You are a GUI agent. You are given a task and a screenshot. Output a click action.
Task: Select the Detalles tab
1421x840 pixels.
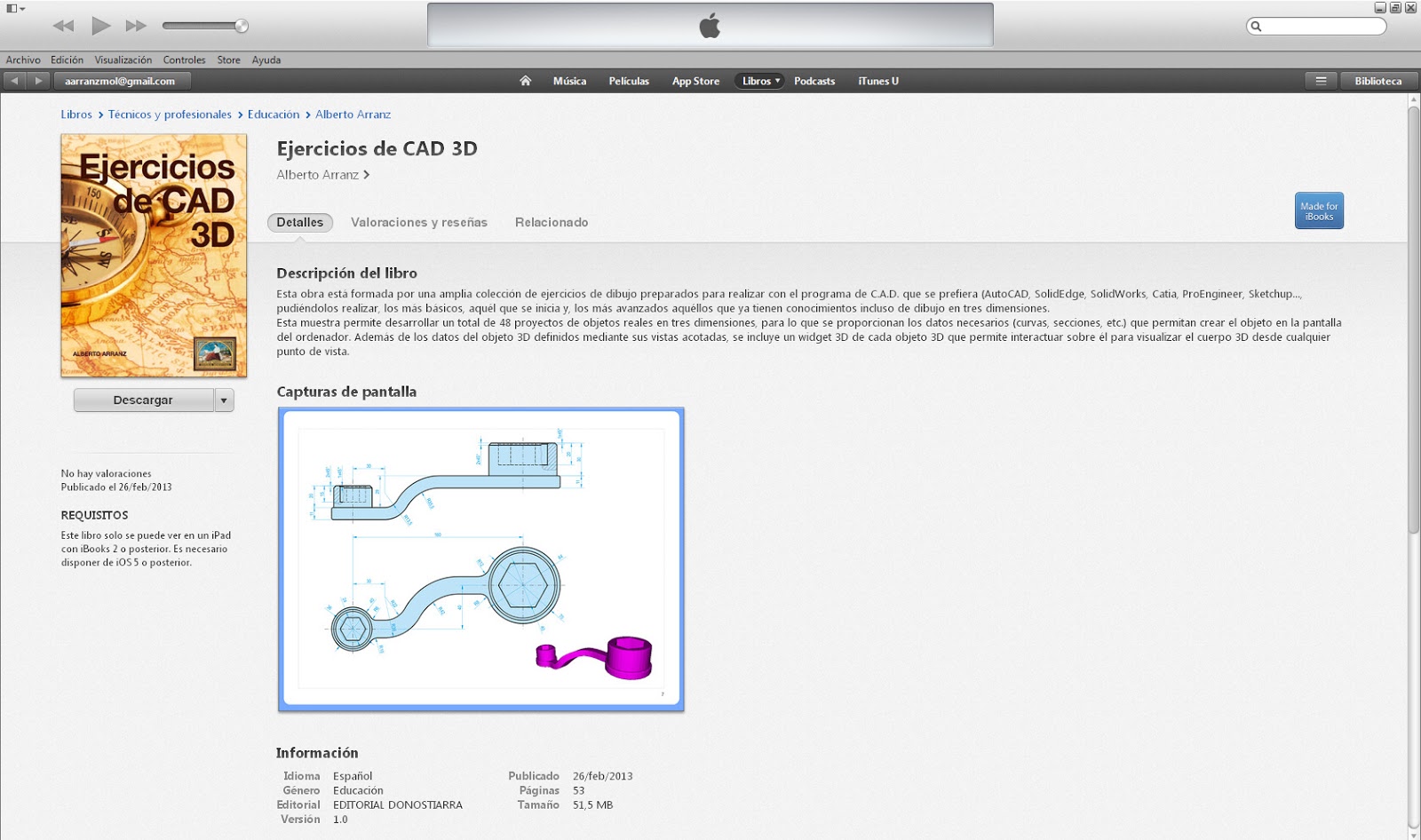300,223
